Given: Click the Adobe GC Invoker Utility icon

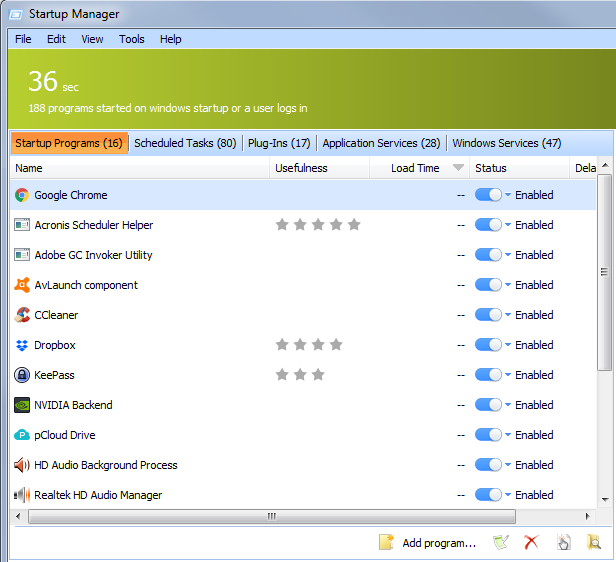Looking at the screenshot, I should coord(22,255).
